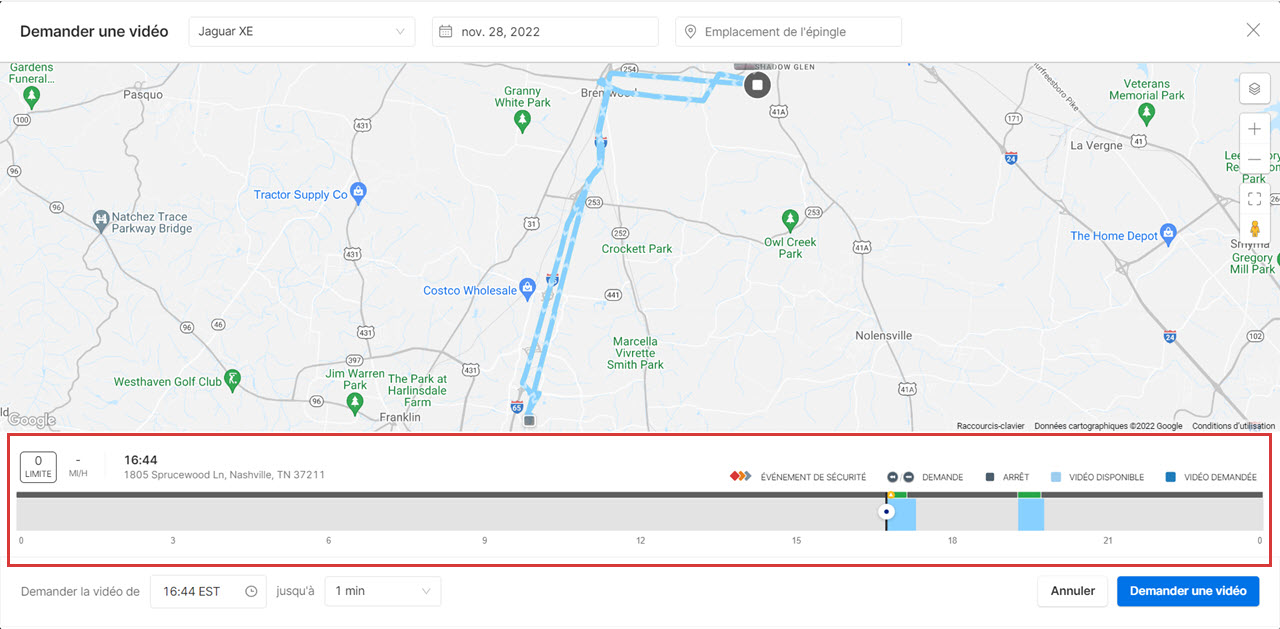The height and width of the screenshot is (629, 1280).
Task: Click the trip start marker near I-65
Action: (x=530, y=421)
